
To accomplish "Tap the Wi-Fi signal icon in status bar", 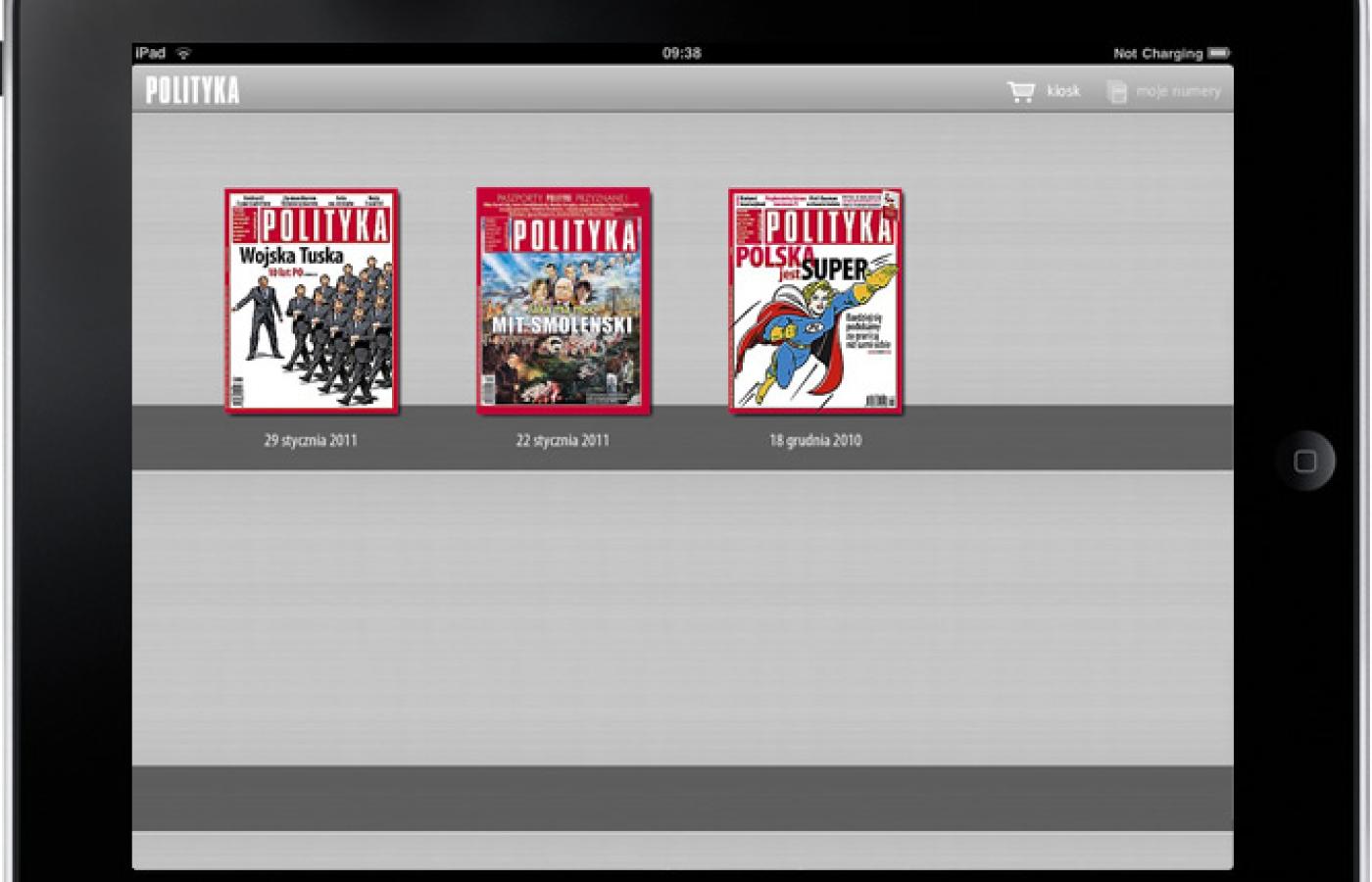I will 183,53.
